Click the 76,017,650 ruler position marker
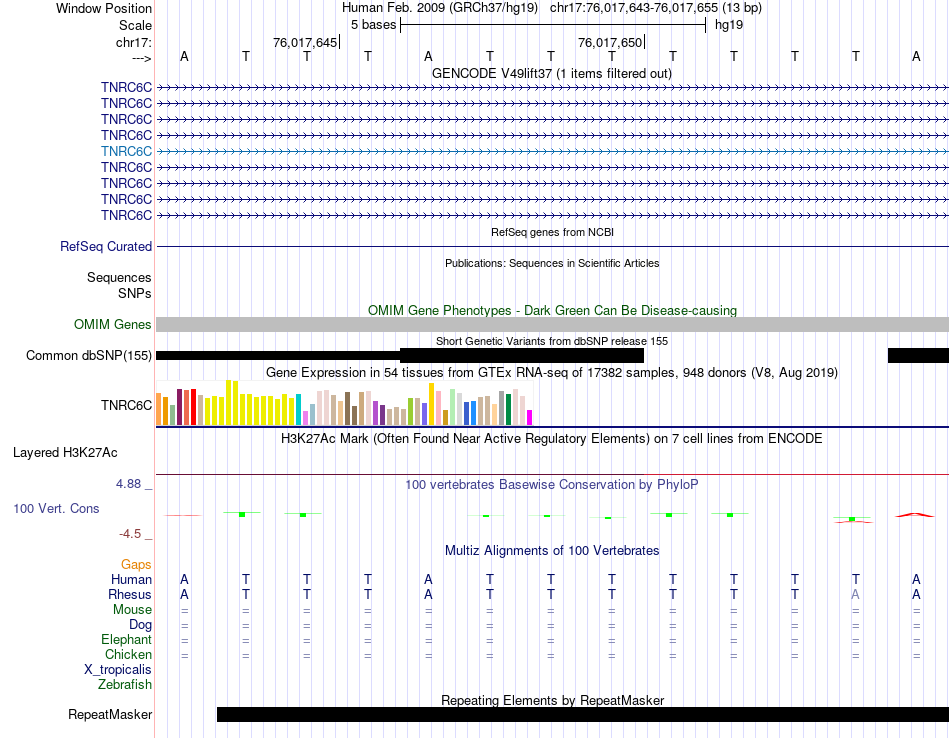Viewport: 950px width, 738px height. pyautogui.click(x=610, y=42)
